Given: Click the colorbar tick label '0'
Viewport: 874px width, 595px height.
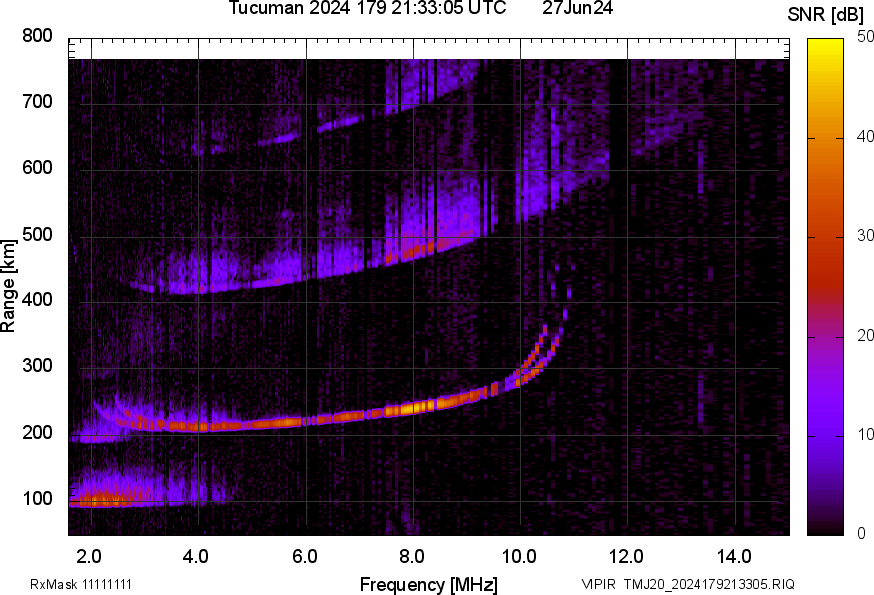Looking at the screenshot, I should click(861, 534).
